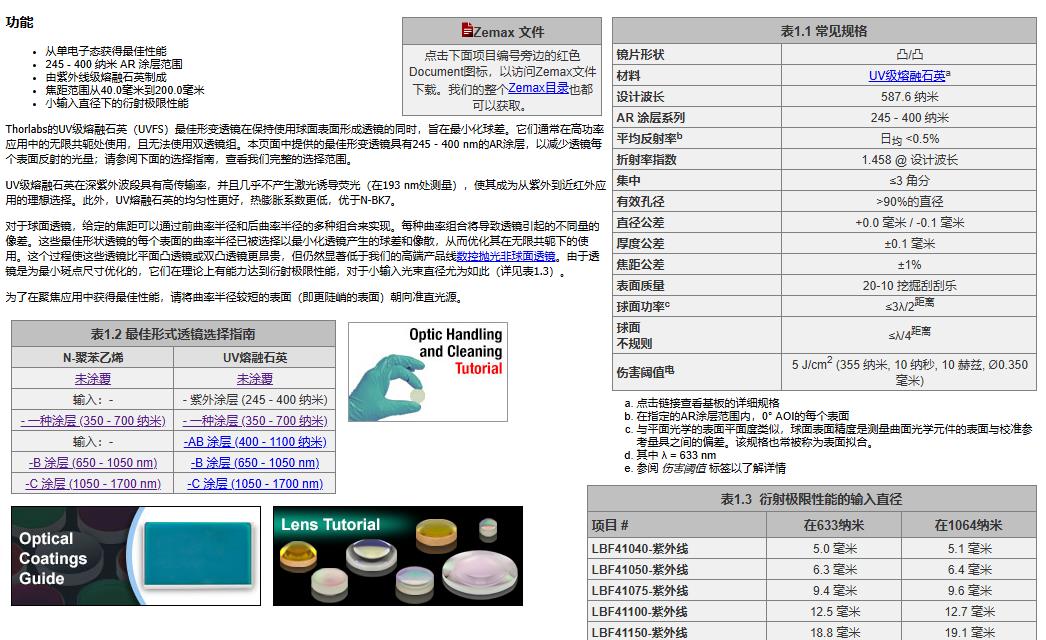
Task: Click the 587.6 纳米 design wavelength value
Action: pos(909,97)
